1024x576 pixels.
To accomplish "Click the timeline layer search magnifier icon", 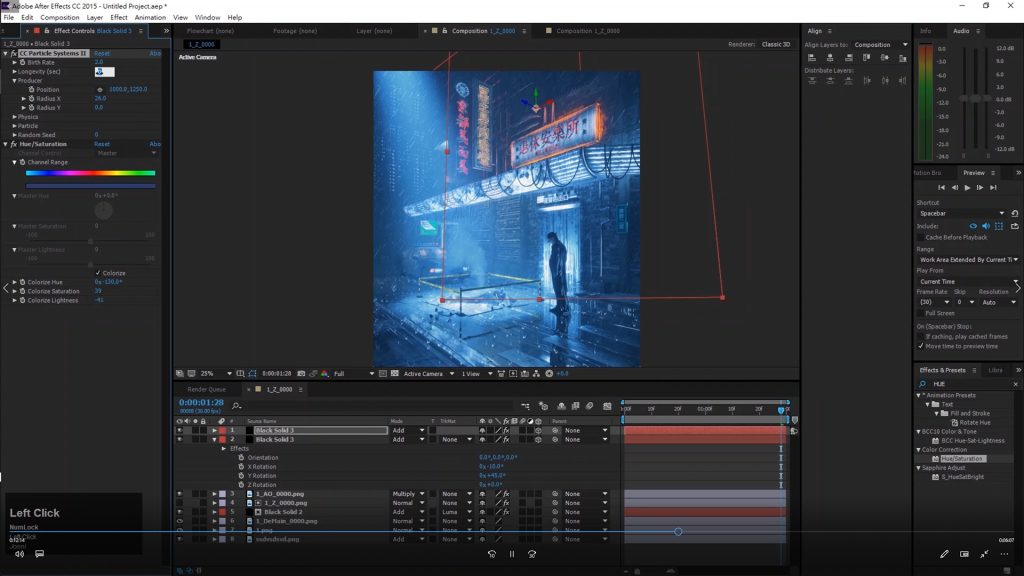I will tap(236, 405).
